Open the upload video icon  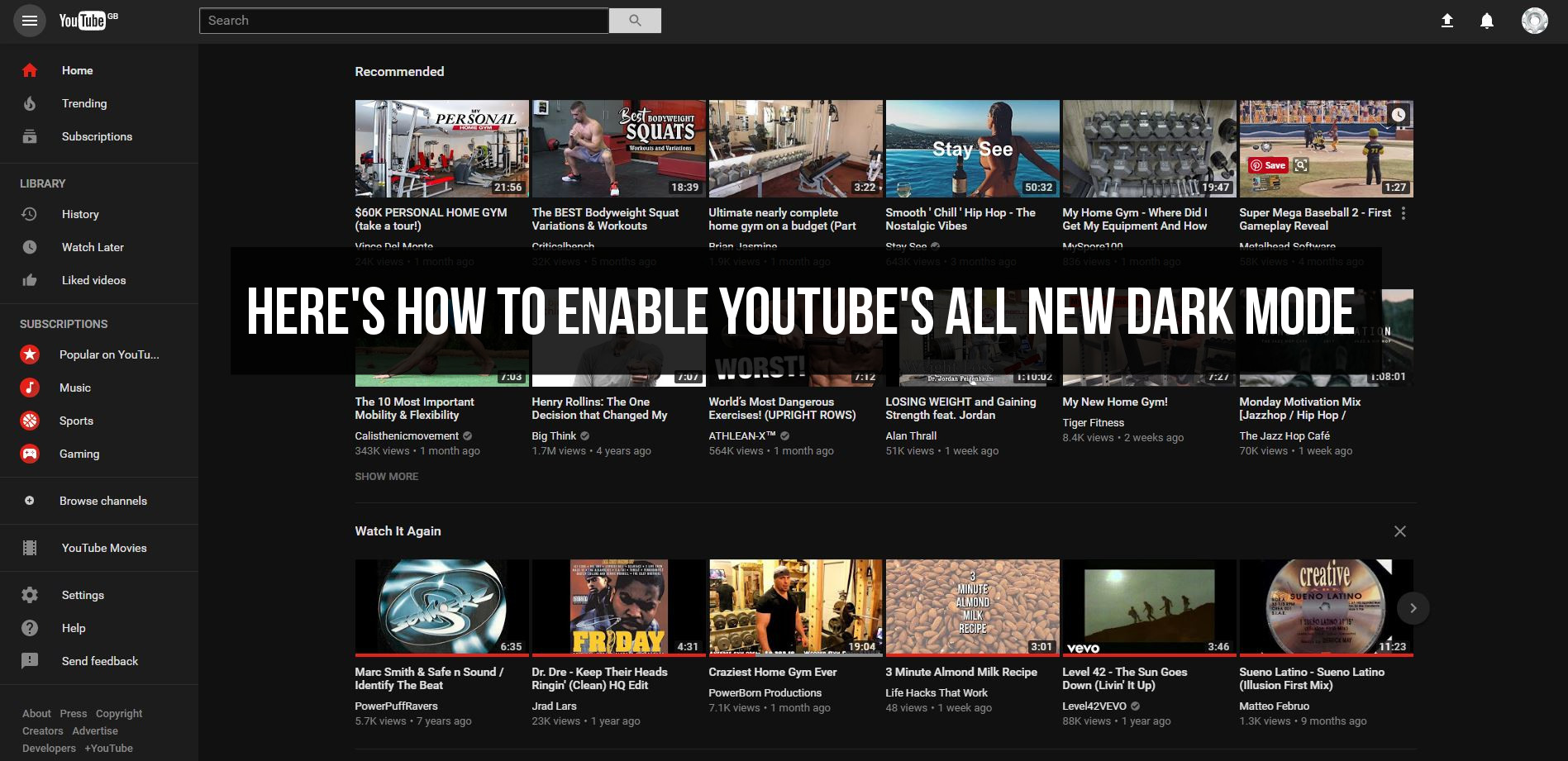1447,21
